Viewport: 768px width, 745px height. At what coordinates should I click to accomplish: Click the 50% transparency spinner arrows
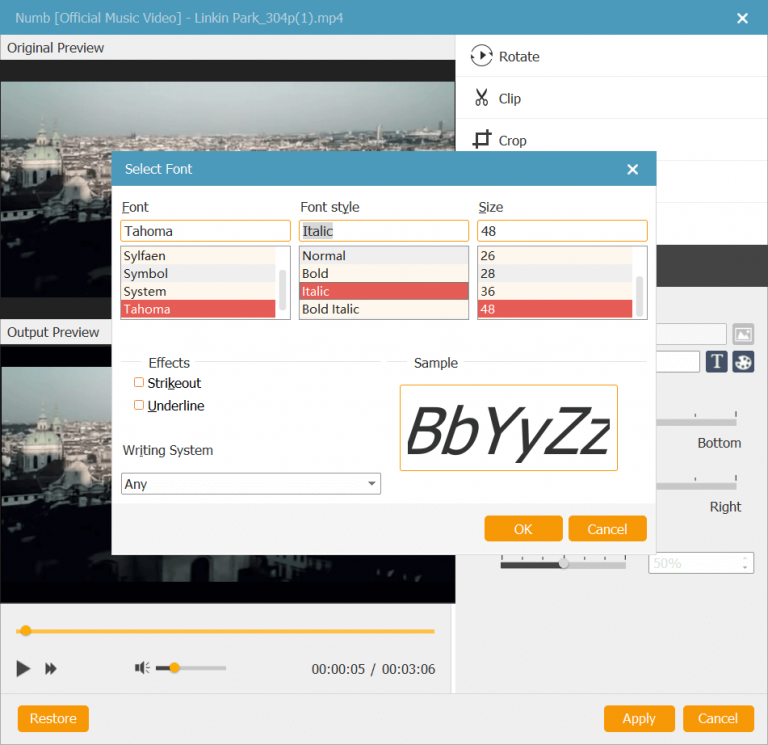pos(744,563)
